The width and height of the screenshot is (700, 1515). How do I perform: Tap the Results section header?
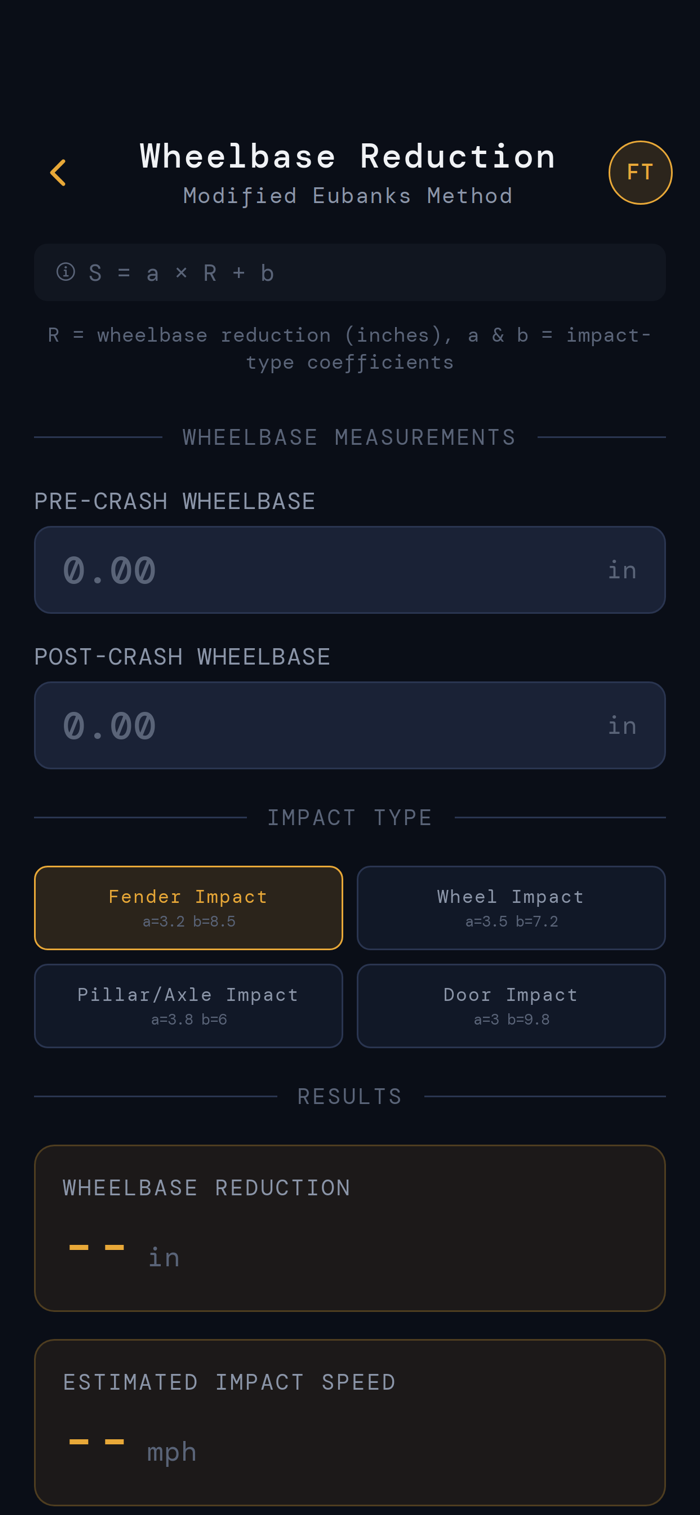pyautogui.click(x=349, y=1097)
